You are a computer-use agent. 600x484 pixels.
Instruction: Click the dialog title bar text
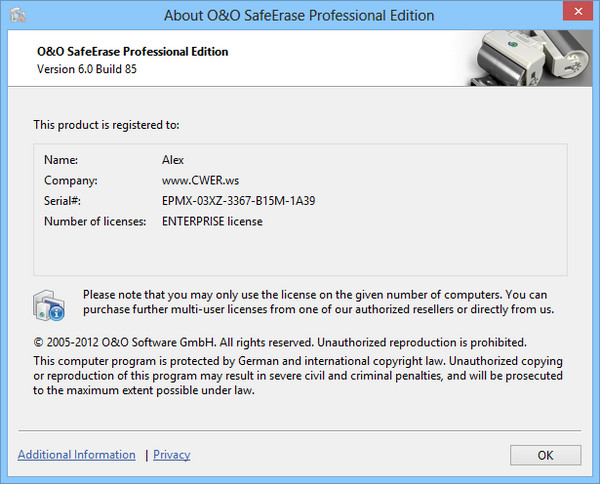pos(299,15)
